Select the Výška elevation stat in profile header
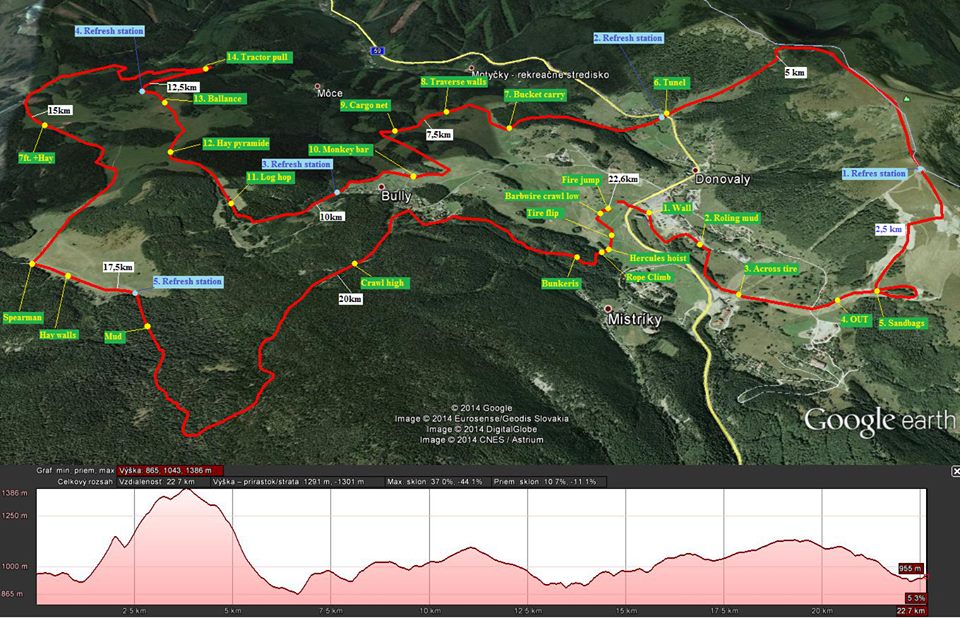The width and height of the screenshot is (960, 618). 169,470
